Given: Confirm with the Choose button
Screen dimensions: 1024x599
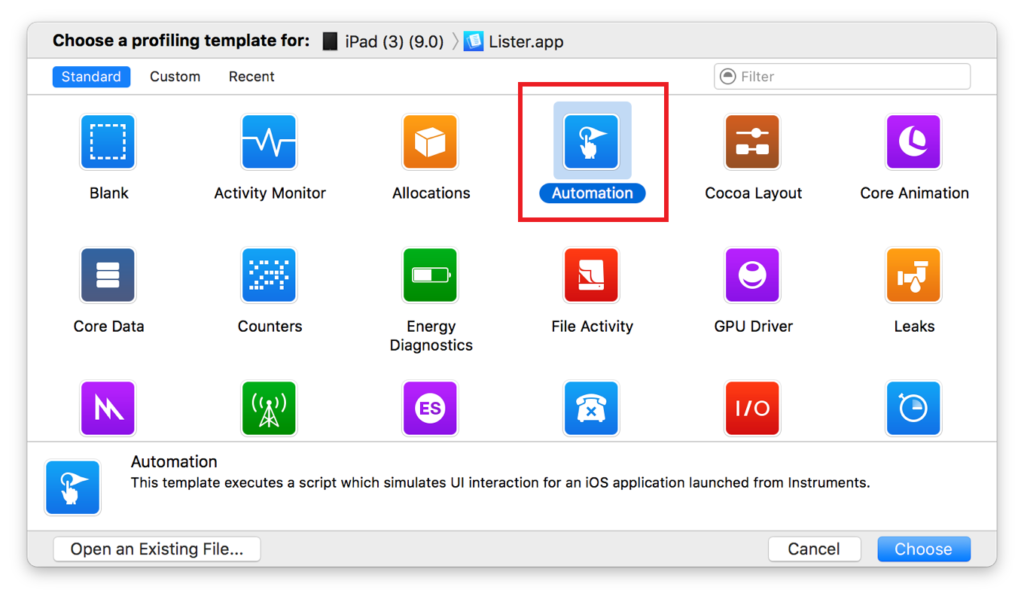Looking at the screenshot, I should coord(923,549).
